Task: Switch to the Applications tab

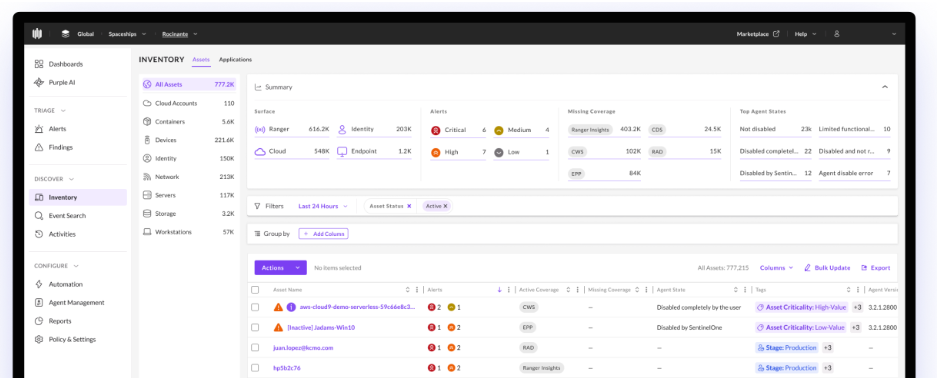Action: [235, 60]
